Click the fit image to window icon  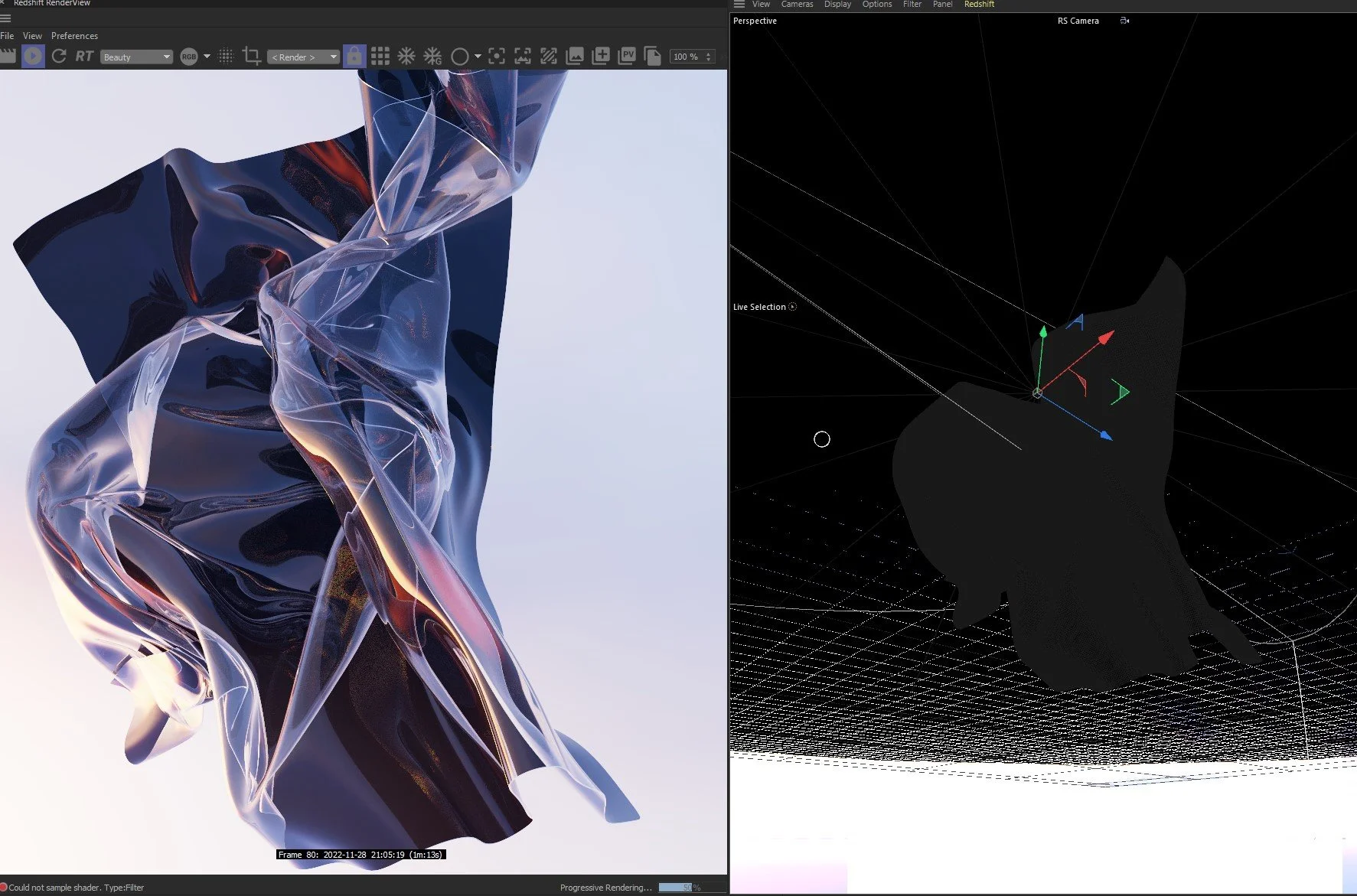(523, 56)
